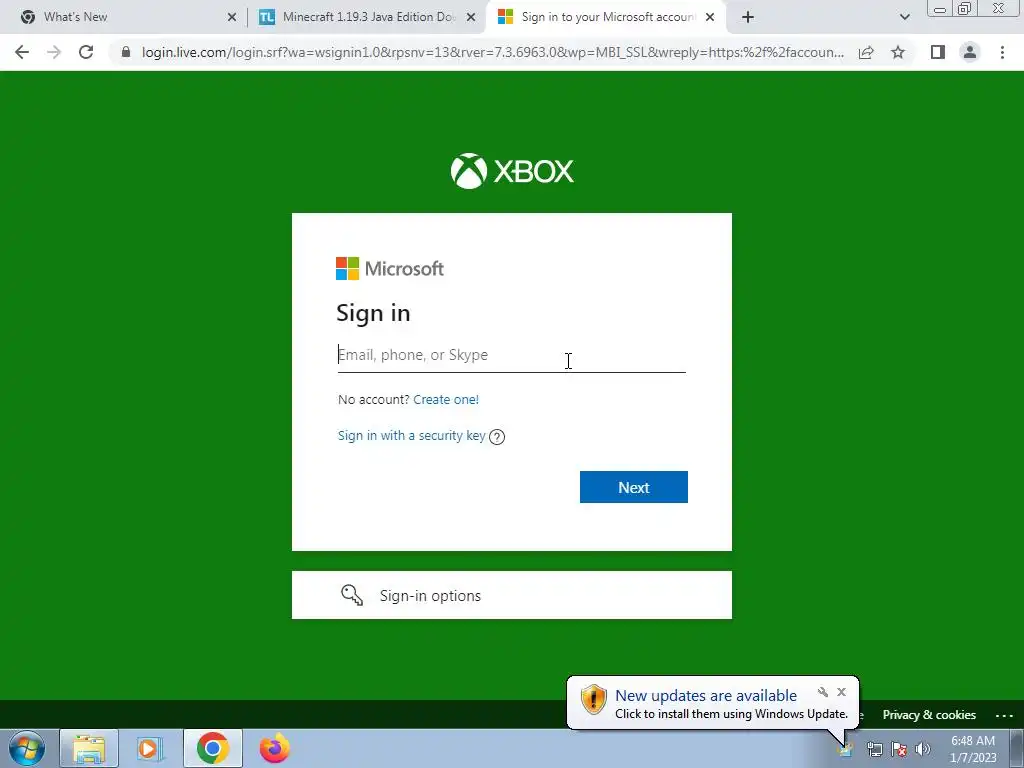Open the security key help question mark
The width and height of the screenshot is (1024, 768).
coord(497,437)
